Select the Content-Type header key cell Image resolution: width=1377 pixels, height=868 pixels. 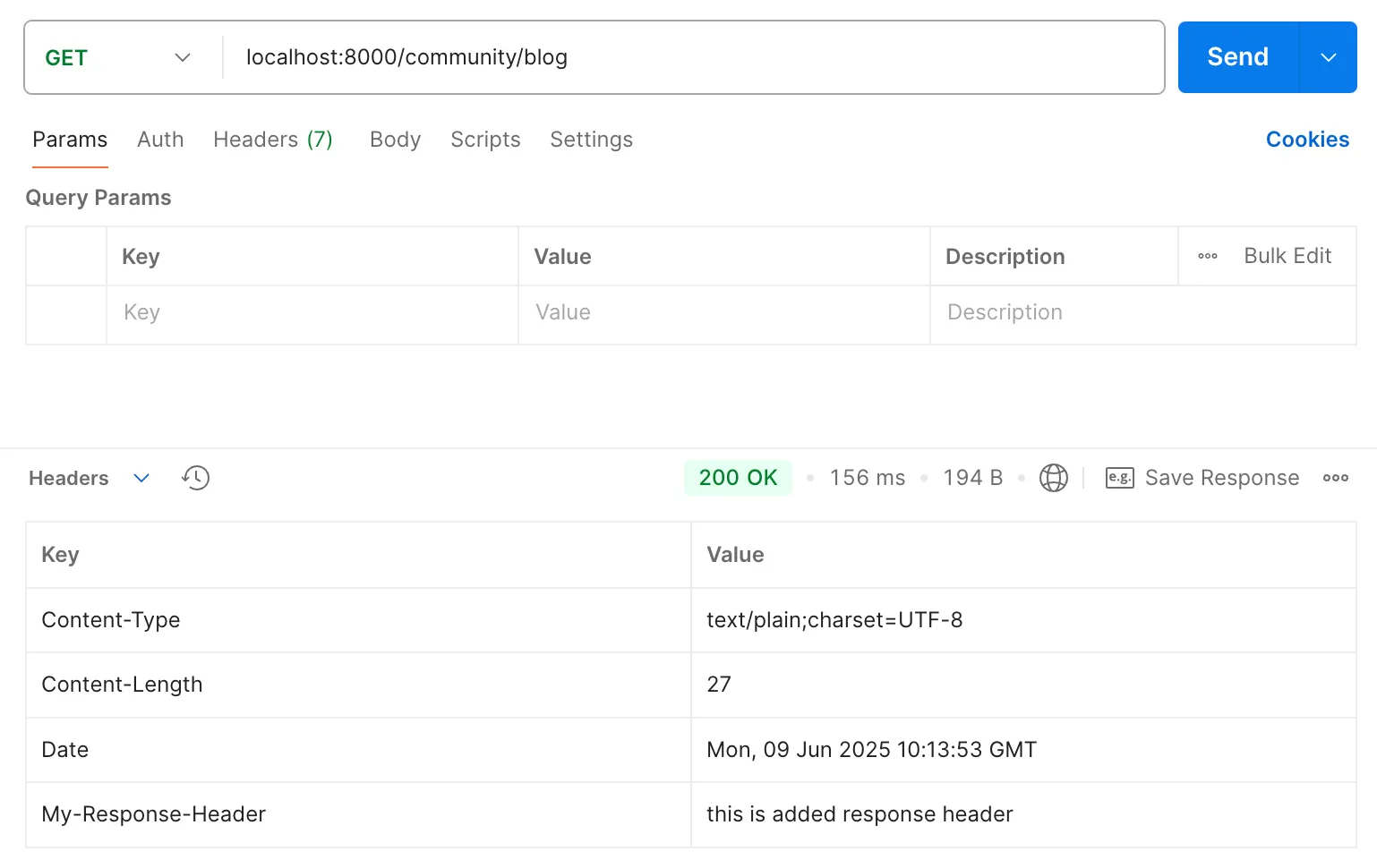358,620
